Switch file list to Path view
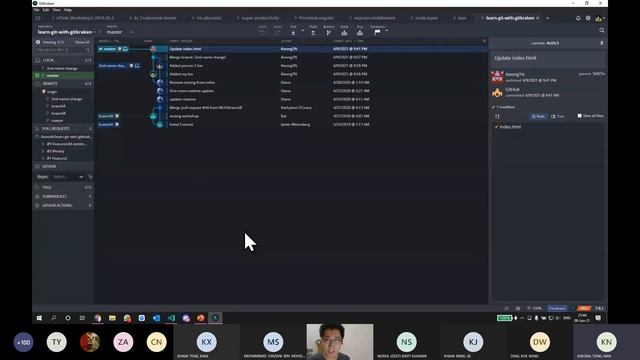The image size is (640, 360). (x=538, y=116)
